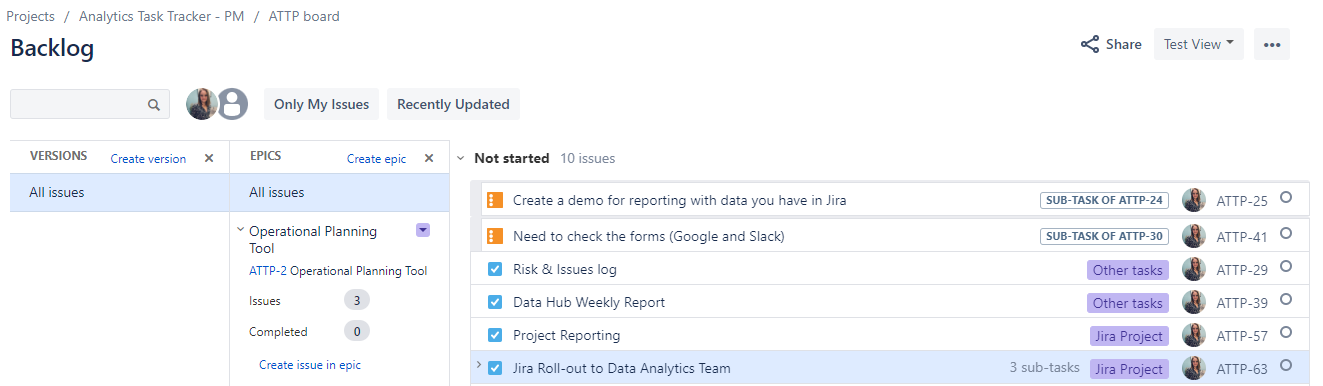Open issue key ATTP-63
Image resolution: width=1323 pixels, height=386 pixels.
[1242, 369]
